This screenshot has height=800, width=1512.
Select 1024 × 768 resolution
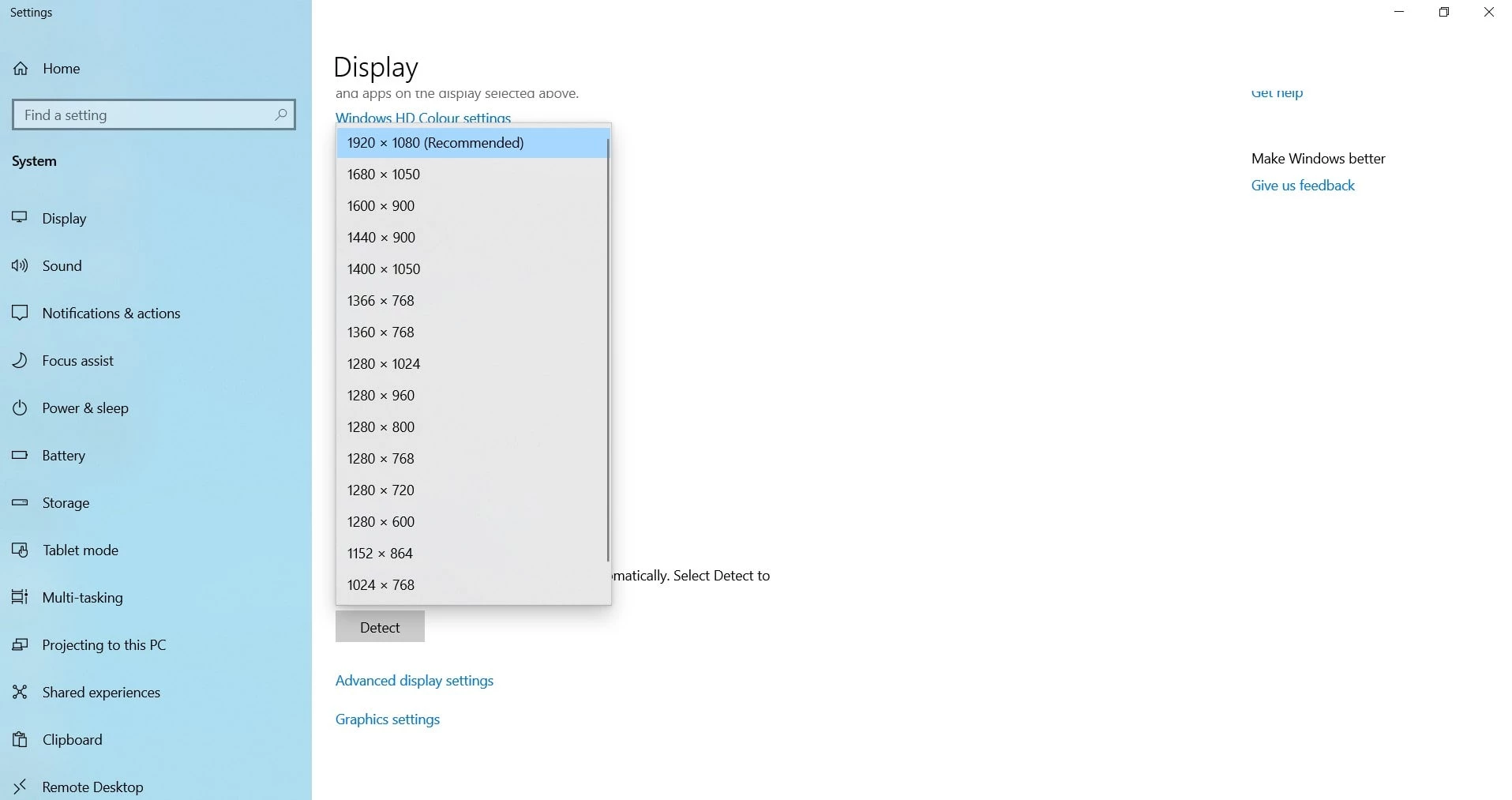tap(471, 585)
